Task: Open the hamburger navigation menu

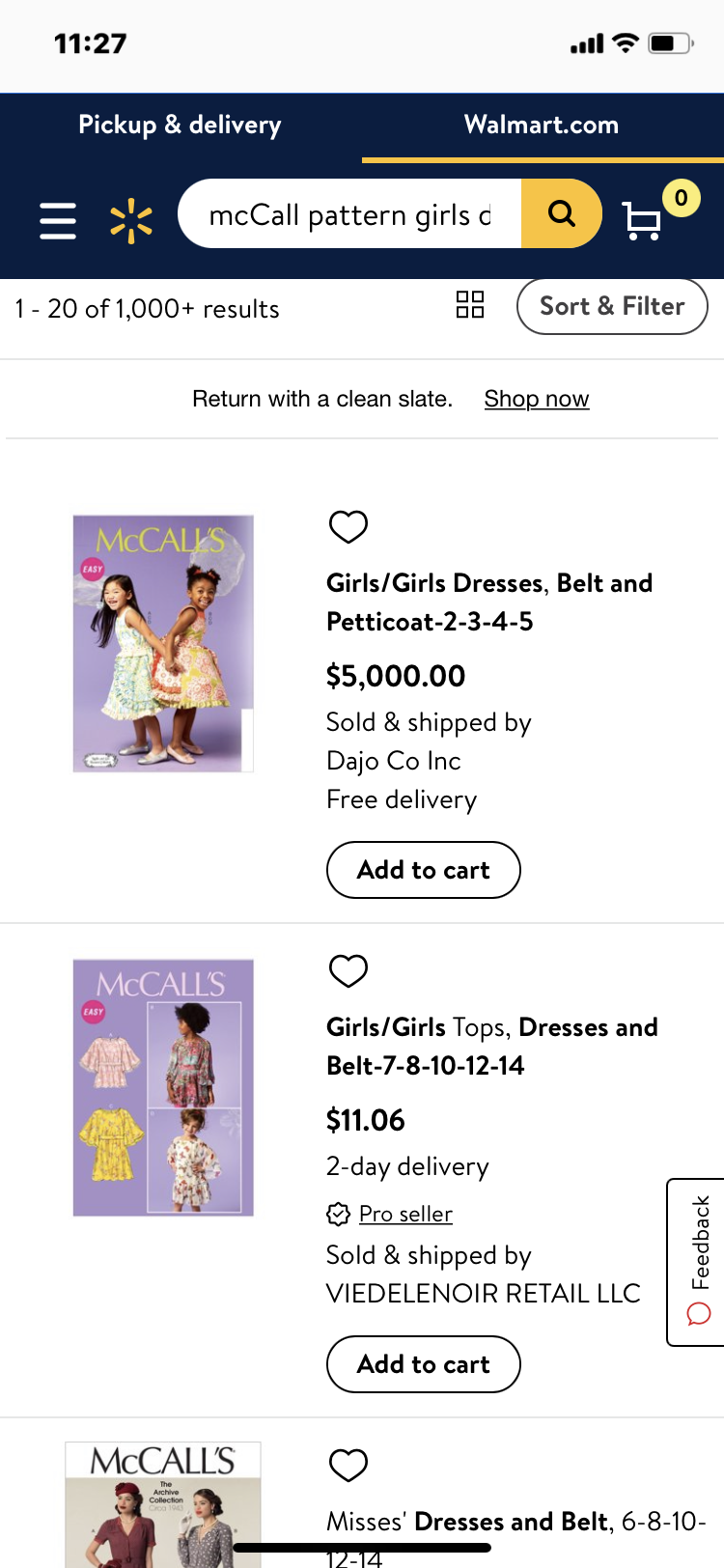Action: (x=58, y=220)
